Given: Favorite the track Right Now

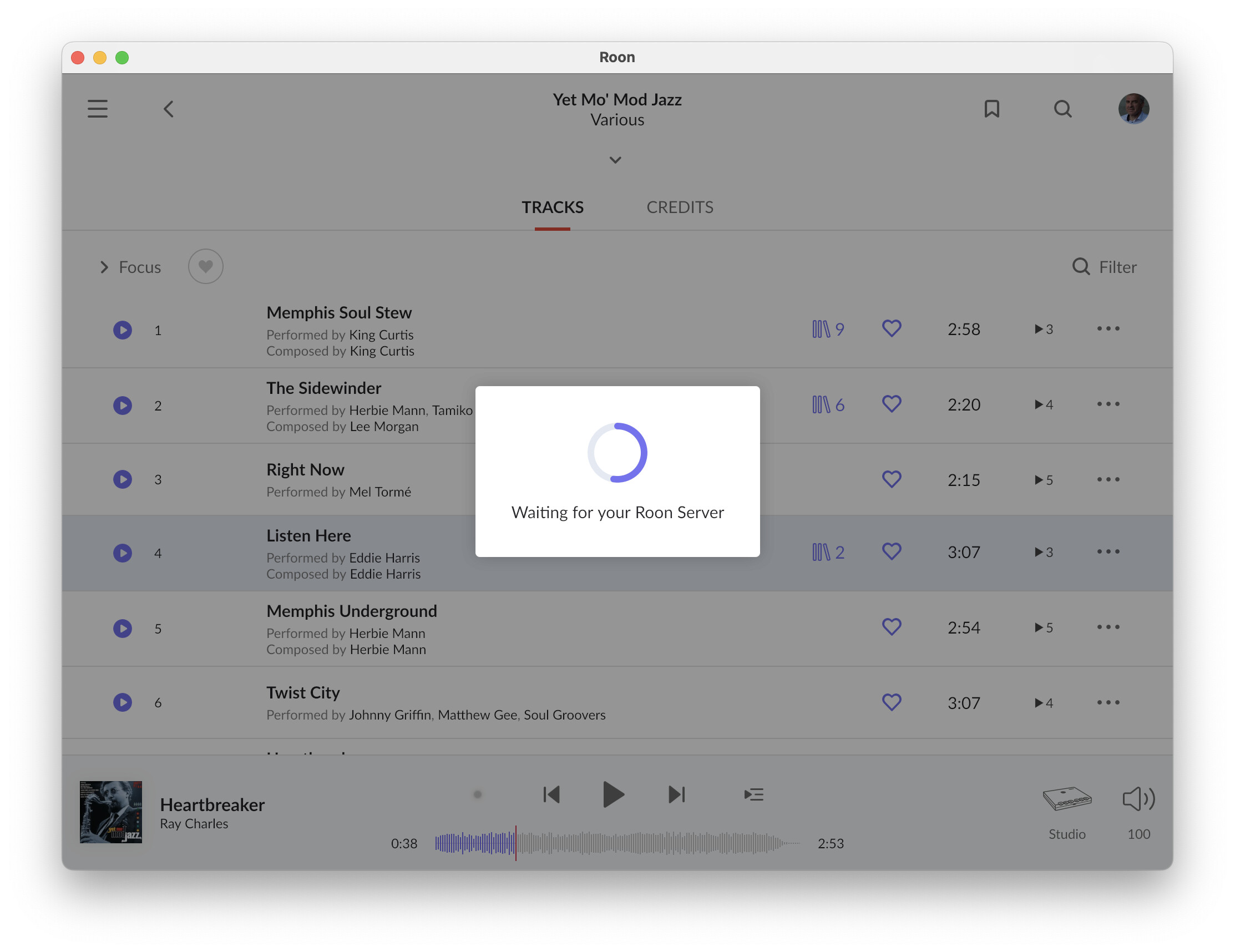Looking at the screenshot, I should [x=891, y=479].
